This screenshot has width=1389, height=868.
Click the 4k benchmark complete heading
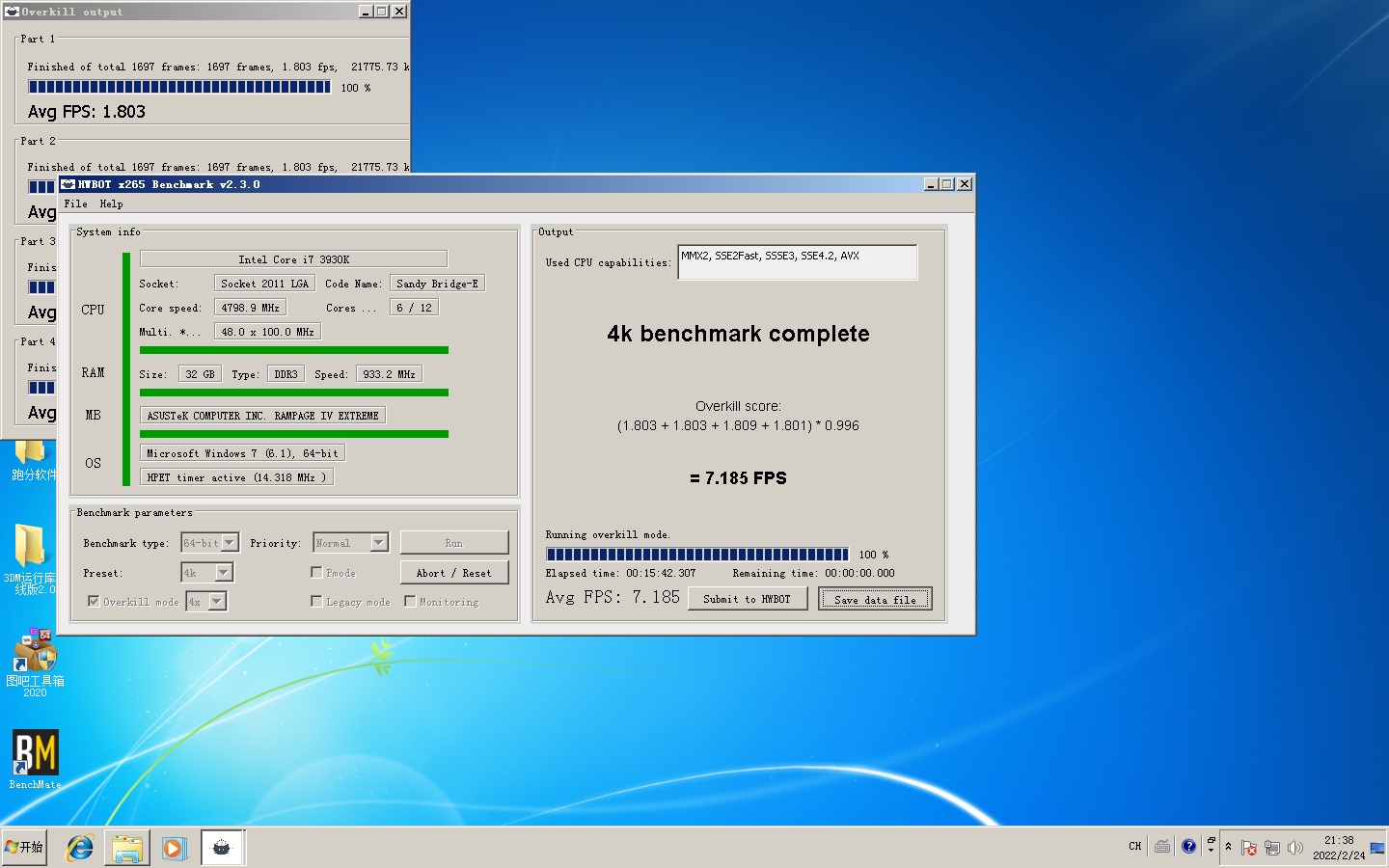(738, 334)
